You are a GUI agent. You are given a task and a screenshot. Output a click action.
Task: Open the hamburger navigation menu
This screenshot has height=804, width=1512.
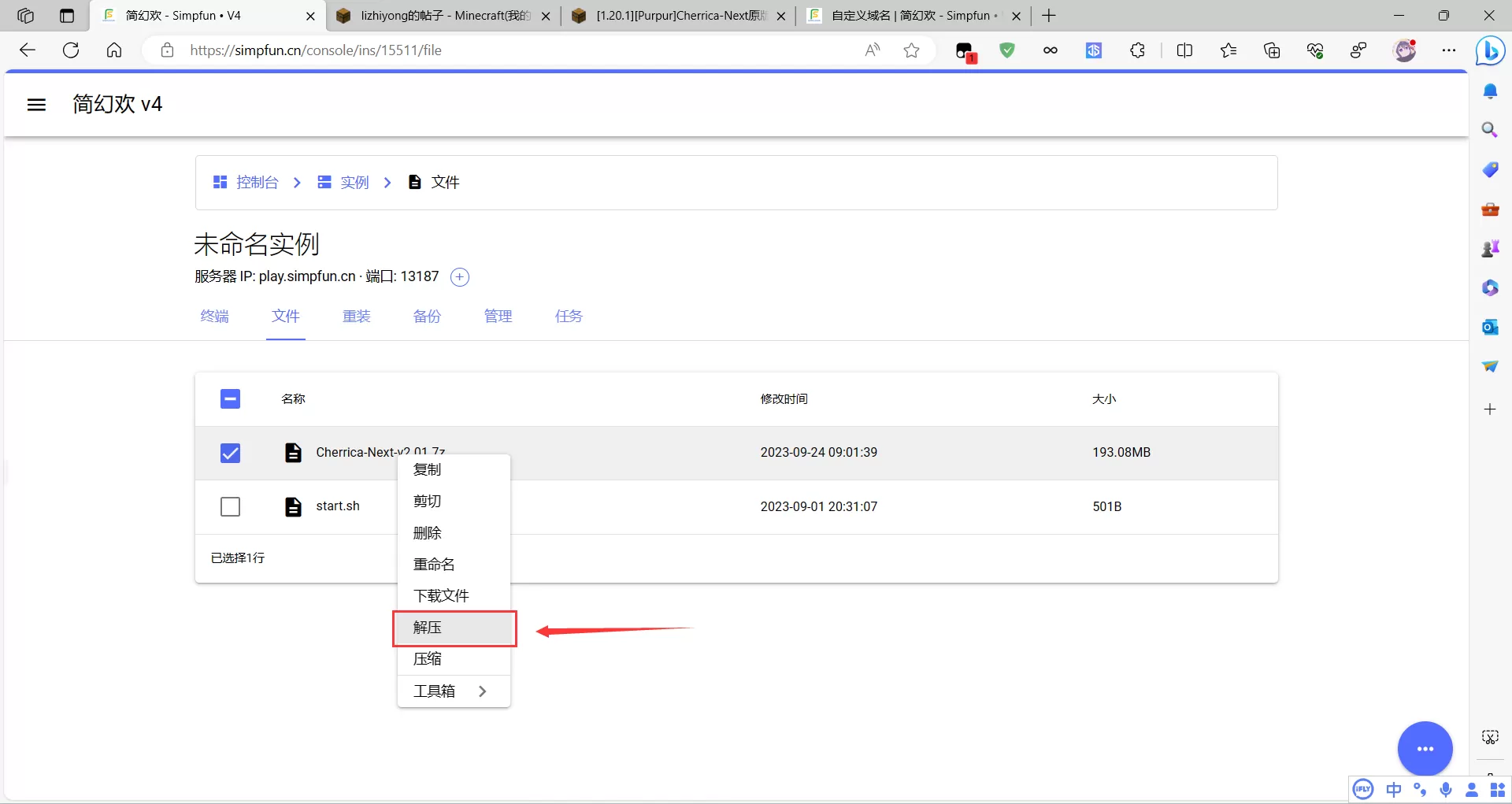tap(36, 105)
